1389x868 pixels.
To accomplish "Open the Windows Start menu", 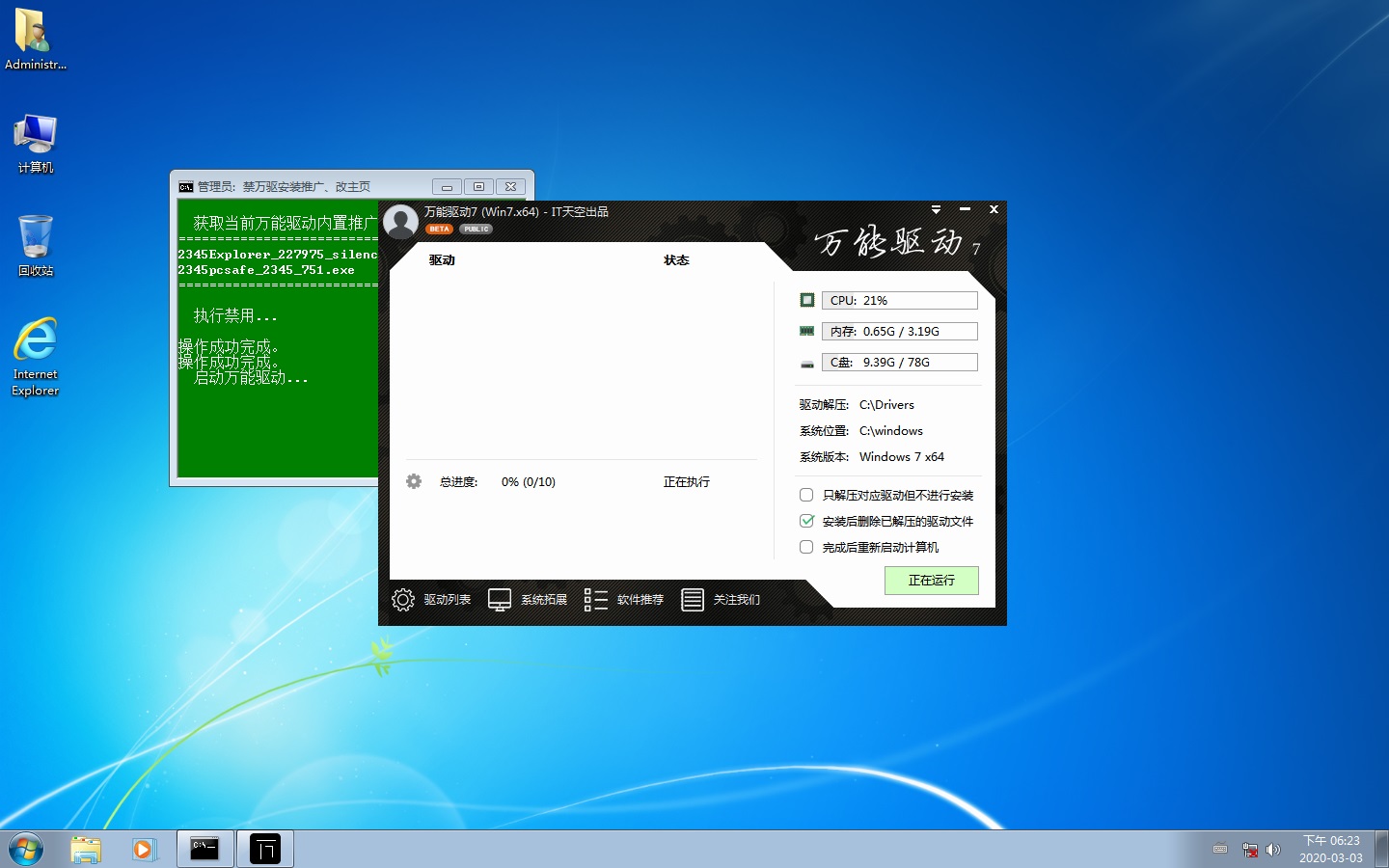I will pyautogui.click(x=26, y=850).
